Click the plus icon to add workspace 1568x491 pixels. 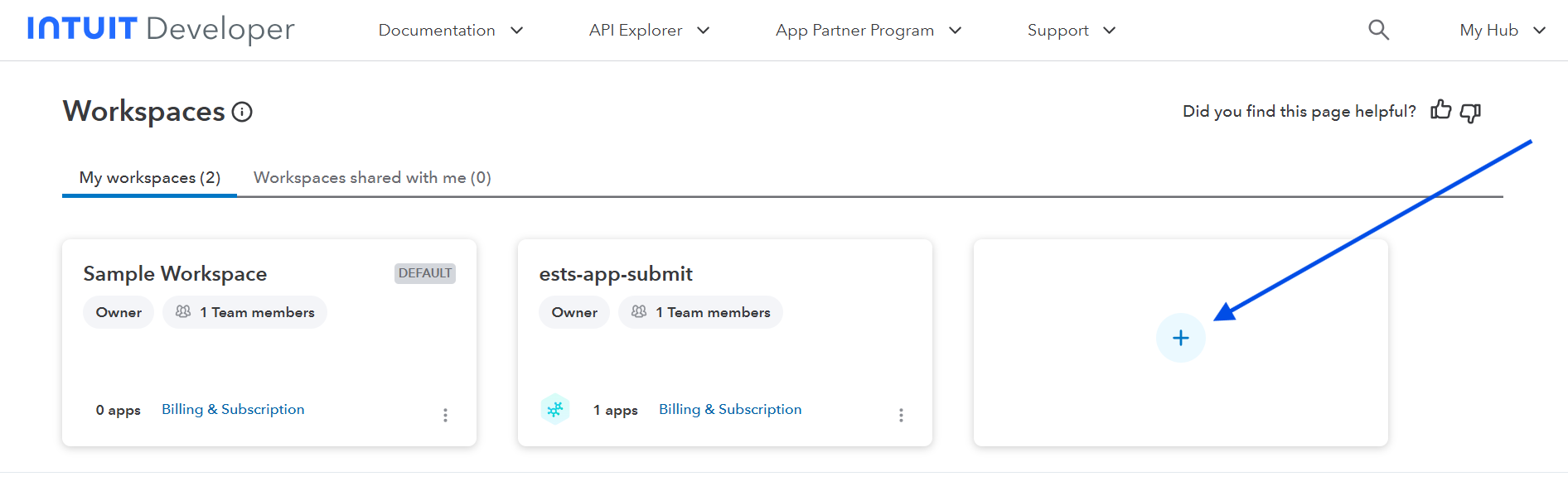(x=1180, y=338)
